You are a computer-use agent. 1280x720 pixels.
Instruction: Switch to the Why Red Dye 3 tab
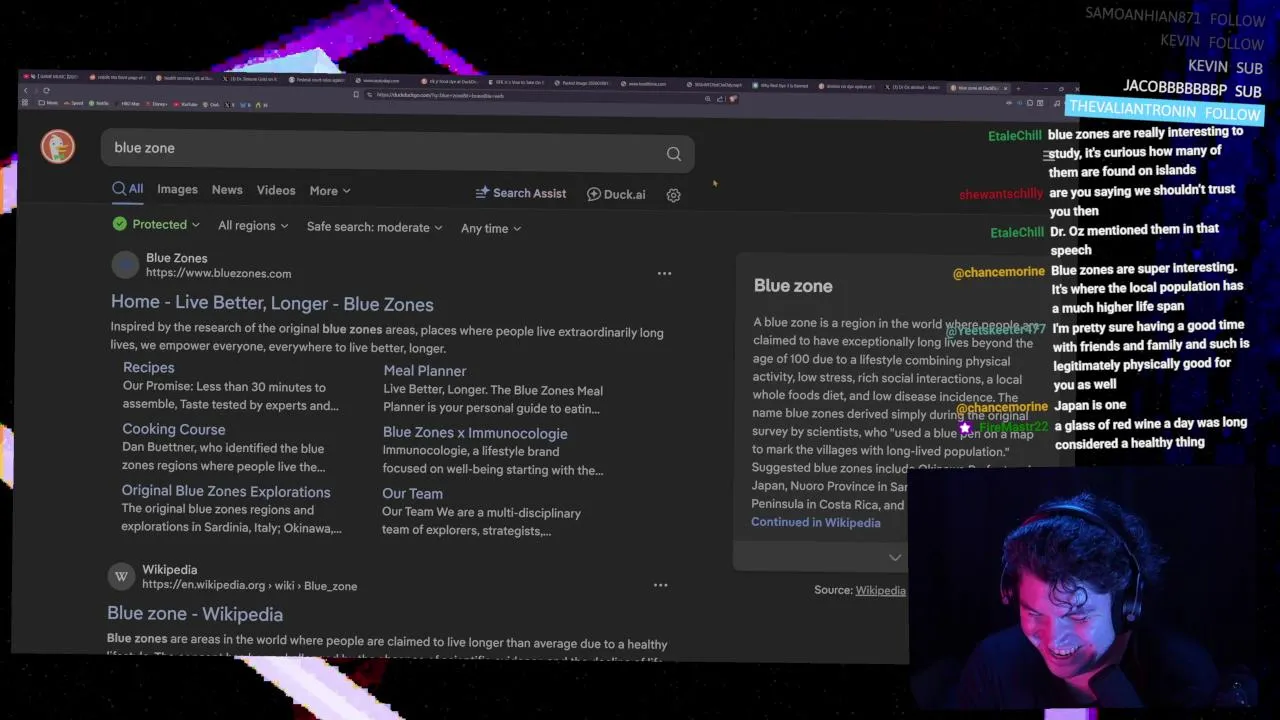[x=783, y=86]
